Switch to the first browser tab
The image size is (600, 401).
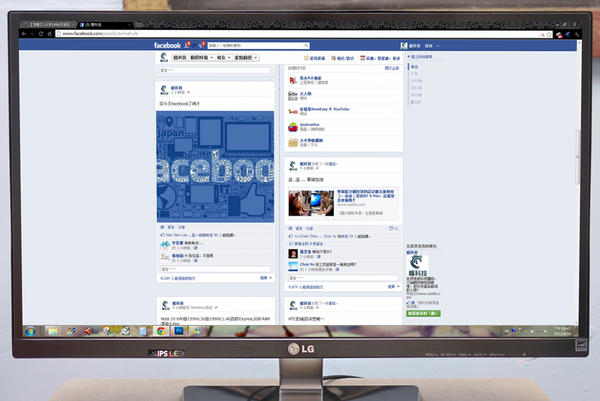[48, 24]
